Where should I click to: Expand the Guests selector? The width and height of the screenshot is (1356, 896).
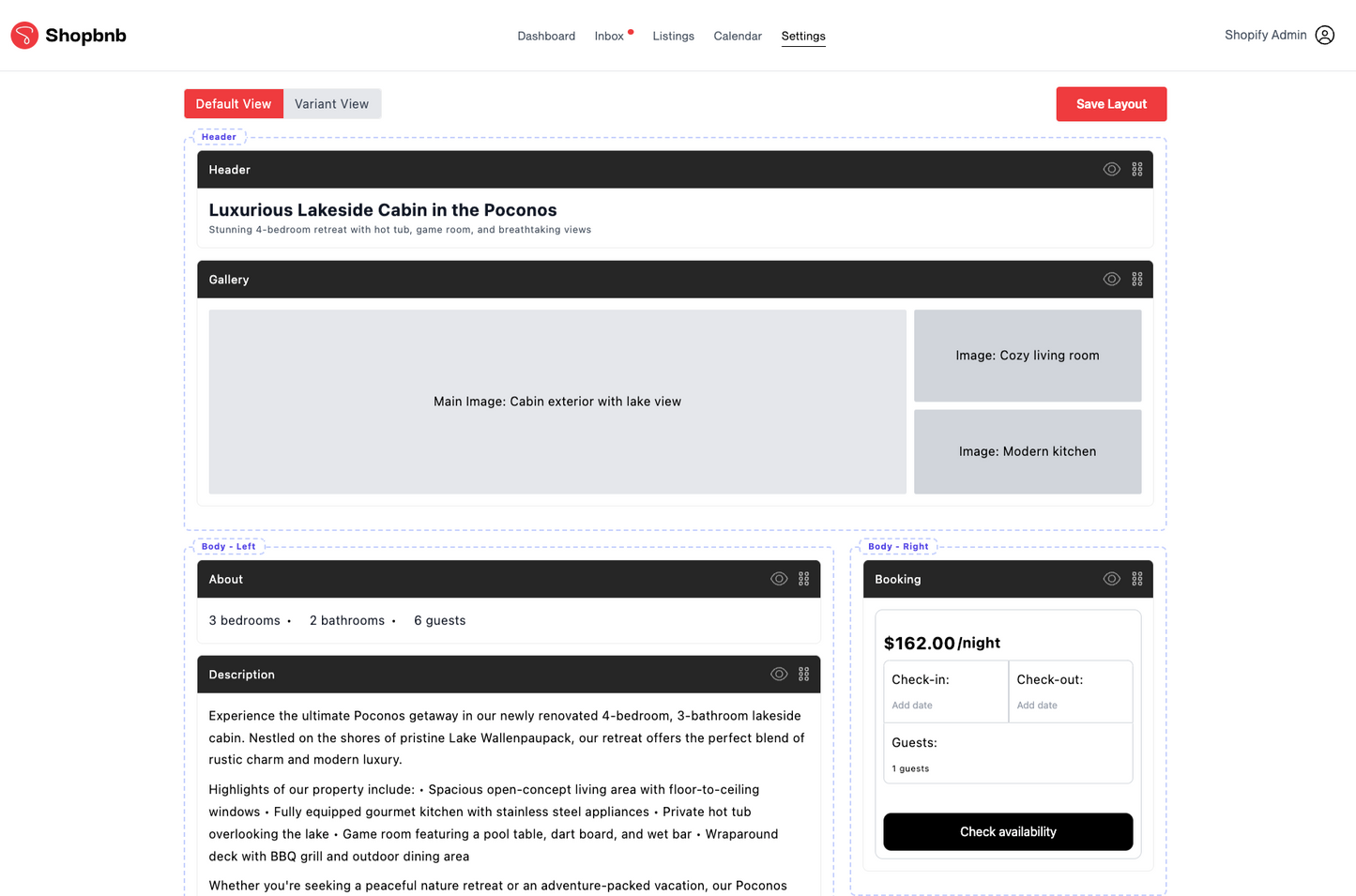click(x=1008, y=754)
